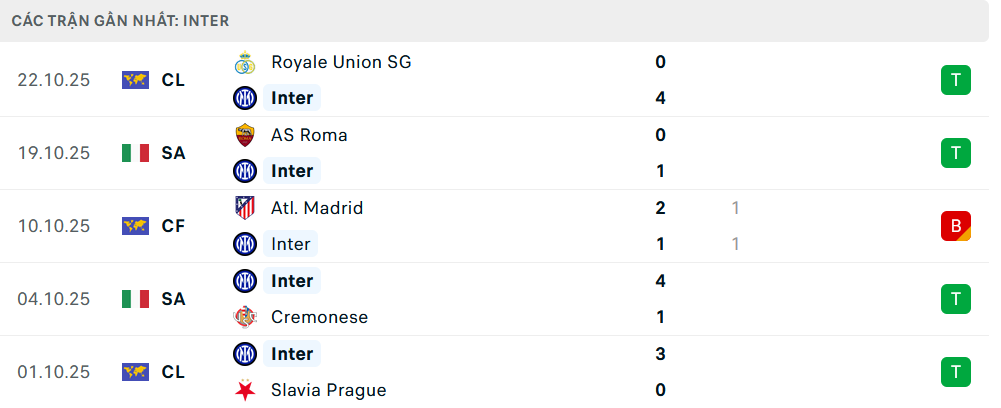
Task: Click the CF competition label for 10.10.25
Action: click(x=173, y=226)
